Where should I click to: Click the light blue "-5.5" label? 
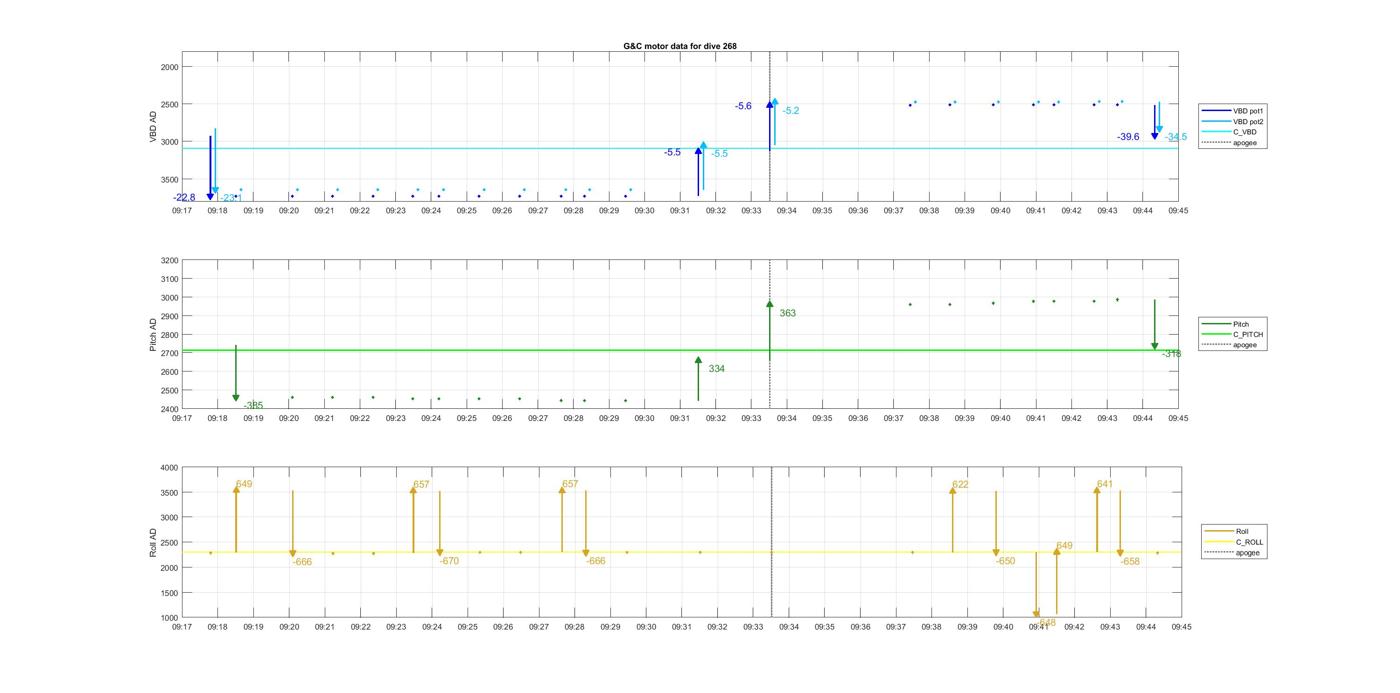pyautogui.click(x=719, y=154)
